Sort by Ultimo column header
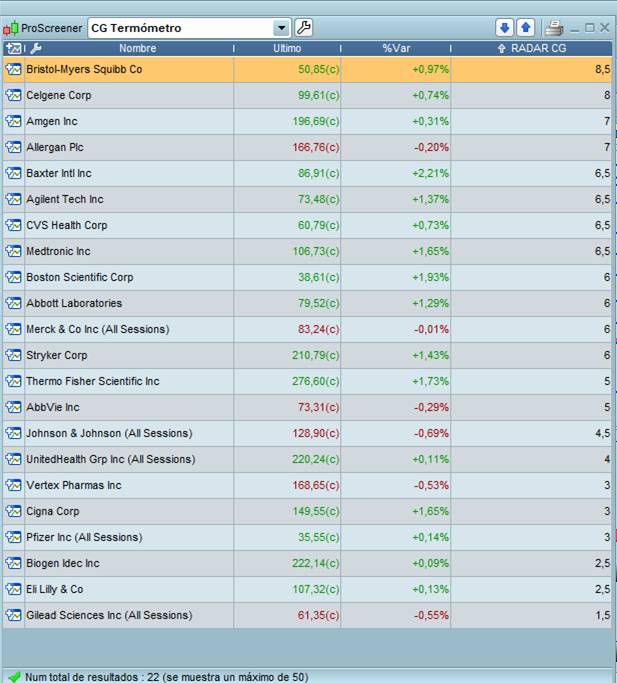The image size is (617, 683). [x=287, y=48]
